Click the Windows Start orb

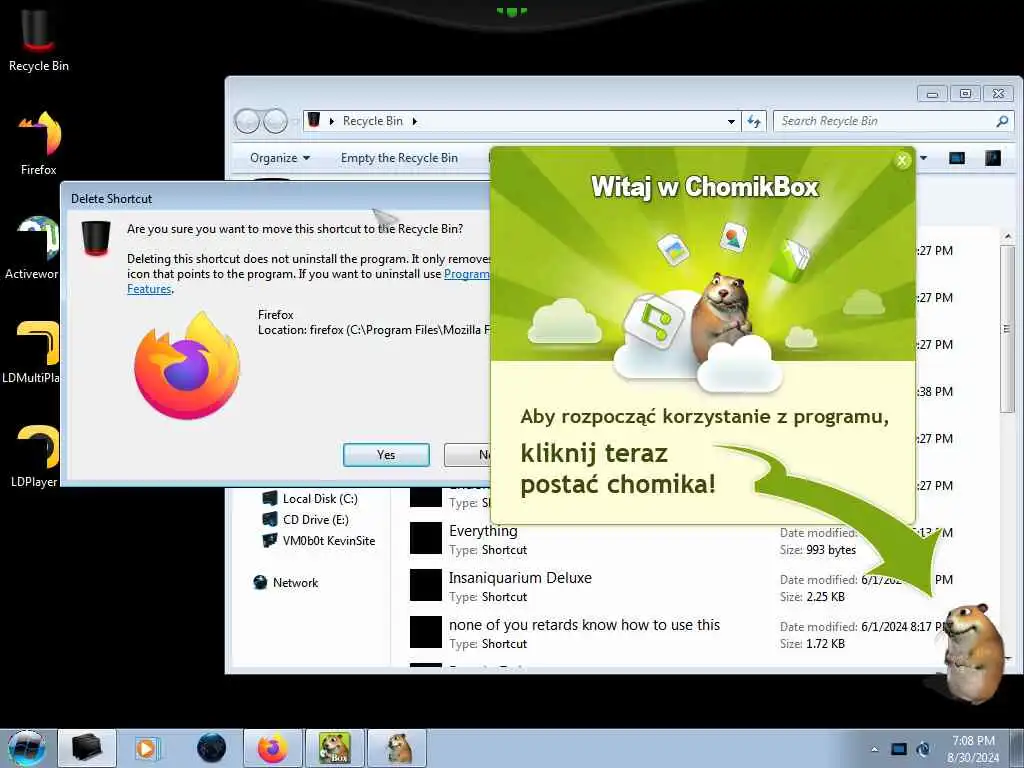point(26,748)
